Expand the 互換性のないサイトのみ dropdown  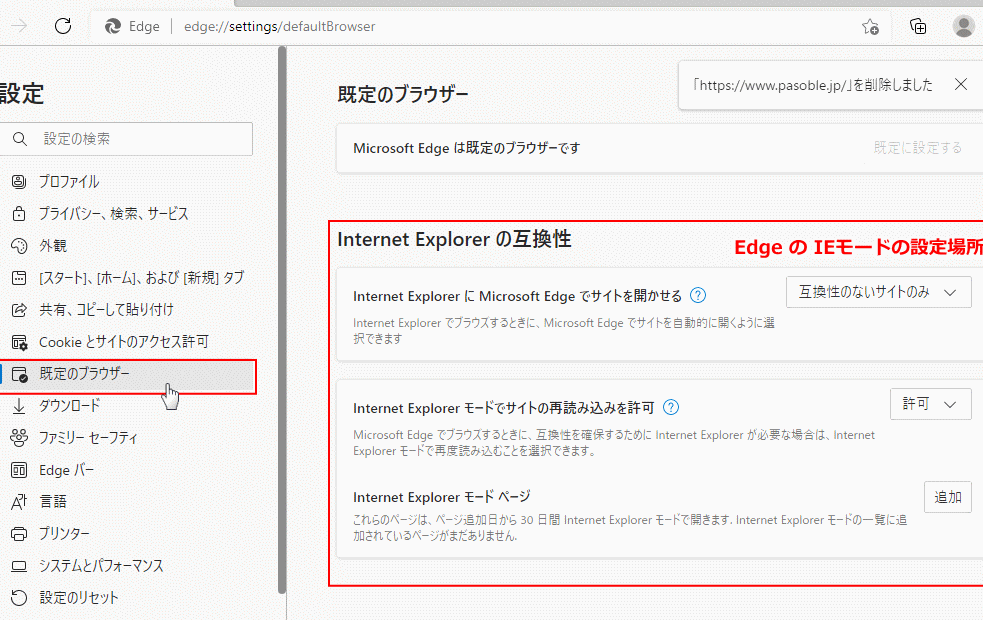point(879,292)
